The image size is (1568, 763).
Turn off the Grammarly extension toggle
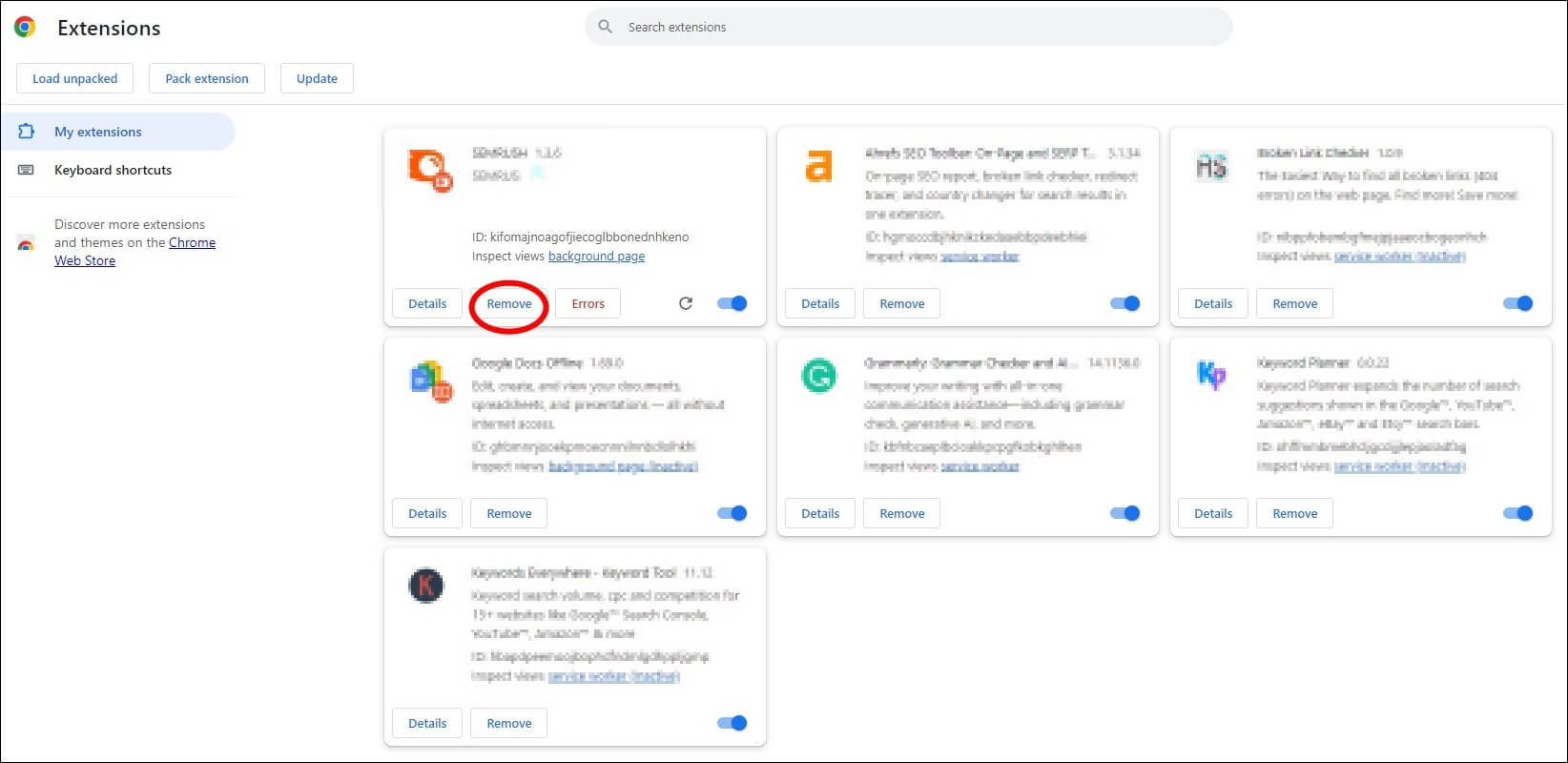(x=1125, y=513)
